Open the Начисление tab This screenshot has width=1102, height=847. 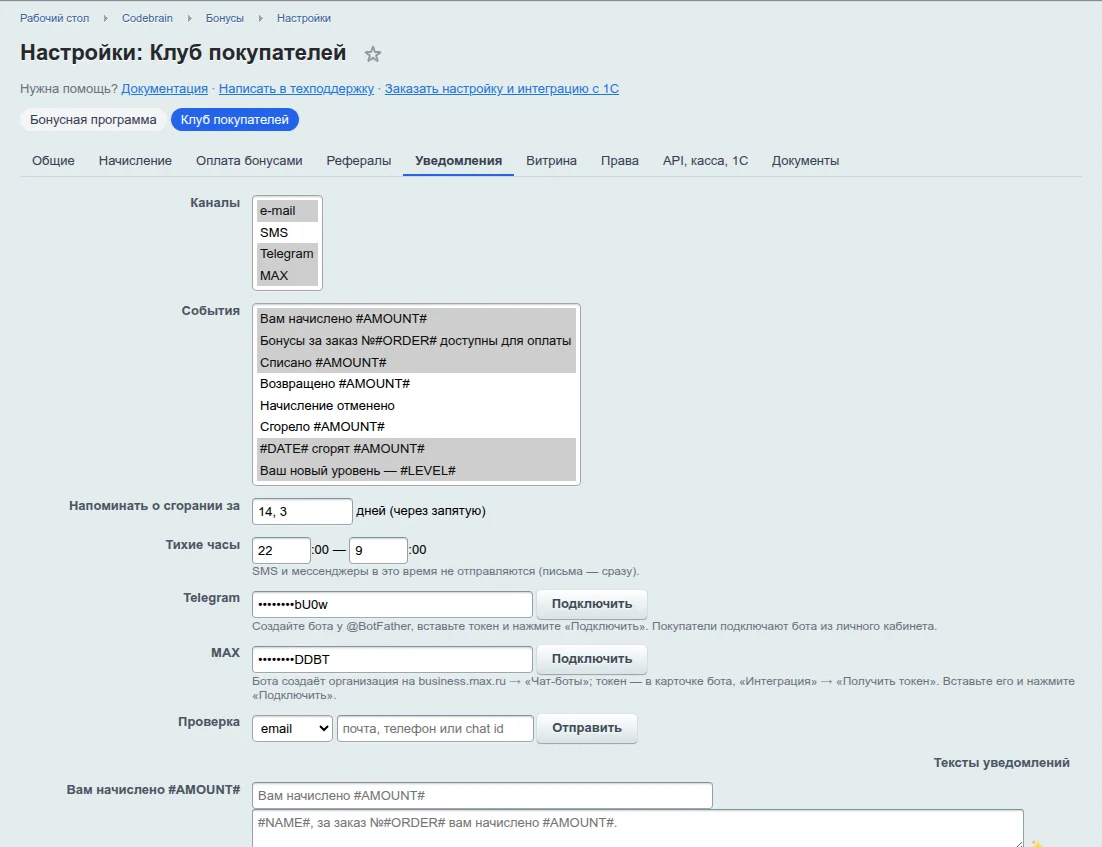(x=135, y=161)
